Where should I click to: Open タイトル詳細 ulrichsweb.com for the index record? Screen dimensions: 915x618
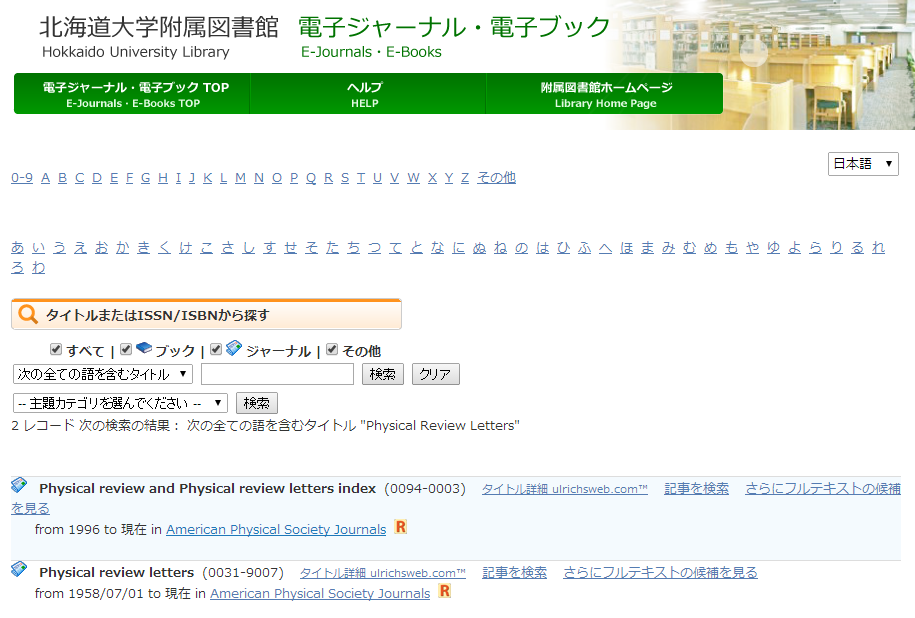[x=564, y=489]
